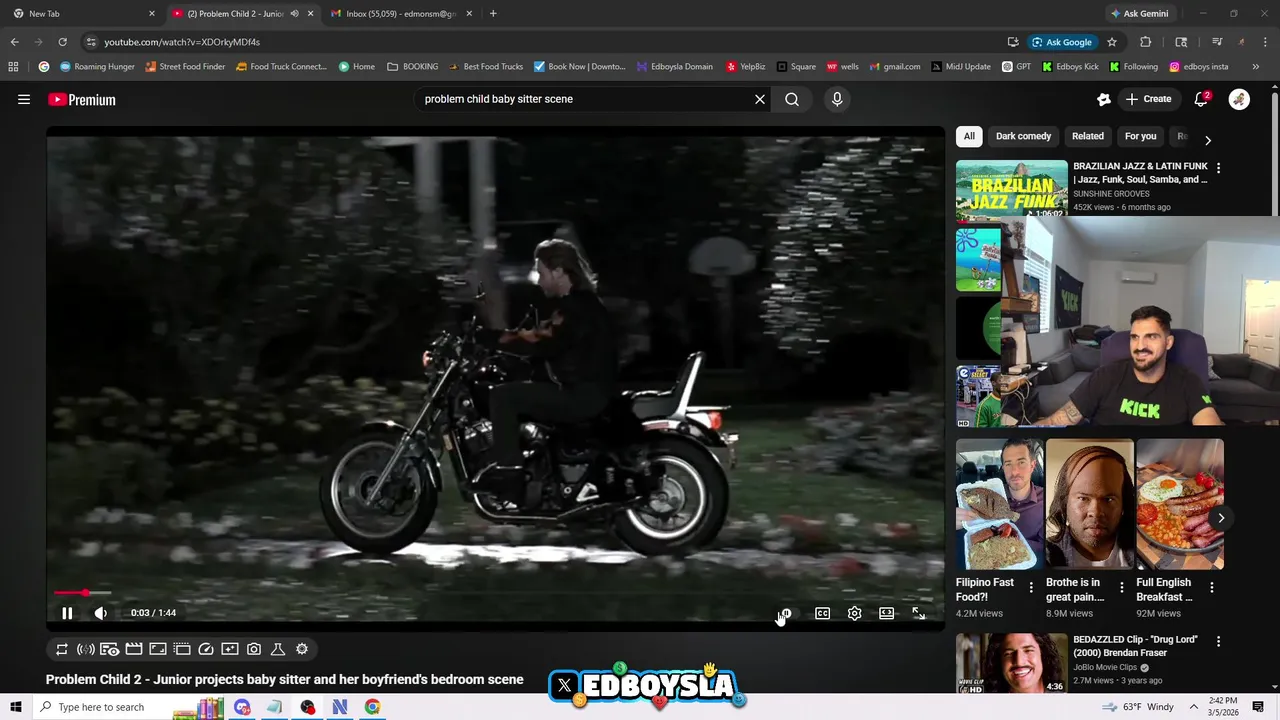Select the For you filter chip

[x=1140, y=136]
